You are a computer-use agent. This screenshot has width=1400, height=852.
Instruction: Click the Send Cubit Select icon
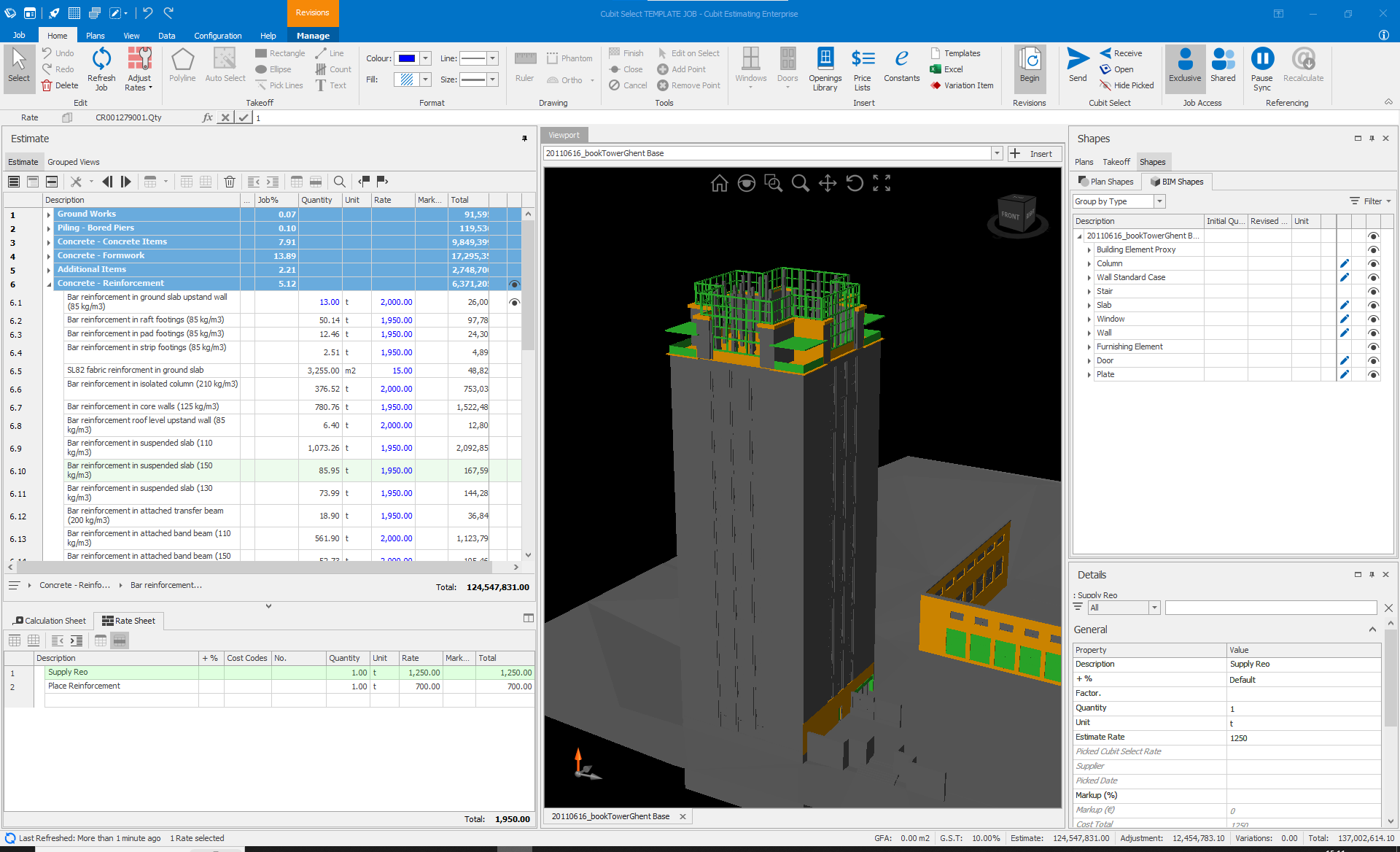click(x=1078, y=66)
